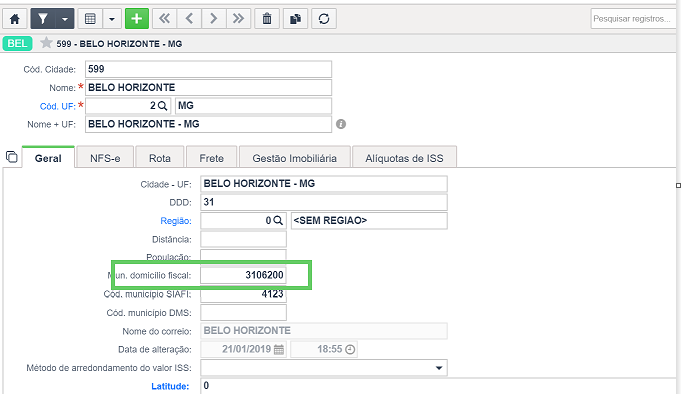Advance to the next record
The height and width of the screenshot is (394, 681).
click(214, 19)
